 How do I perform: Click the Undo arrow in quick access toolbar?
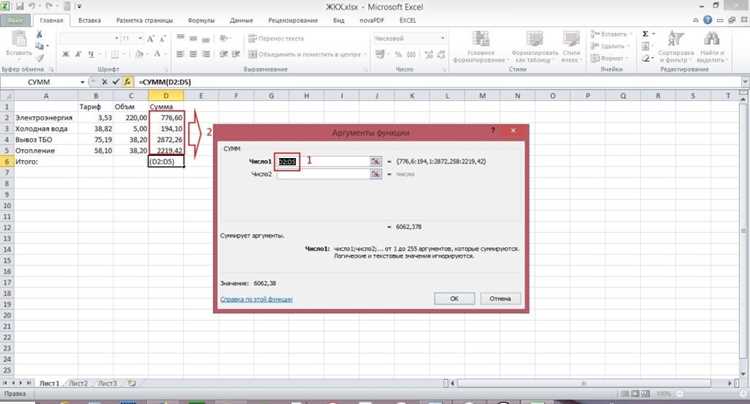(x=32, y=6)
